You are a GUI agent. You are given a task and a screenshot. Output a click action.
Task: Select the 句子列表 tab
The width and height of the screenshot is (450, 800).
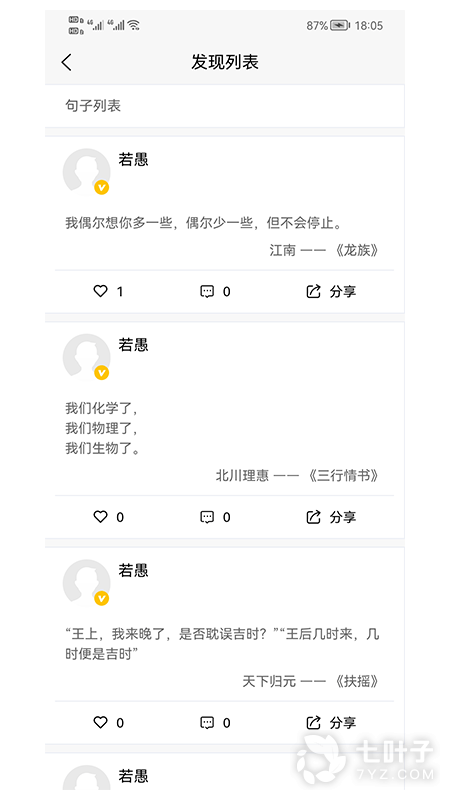[x=93, y=106]
